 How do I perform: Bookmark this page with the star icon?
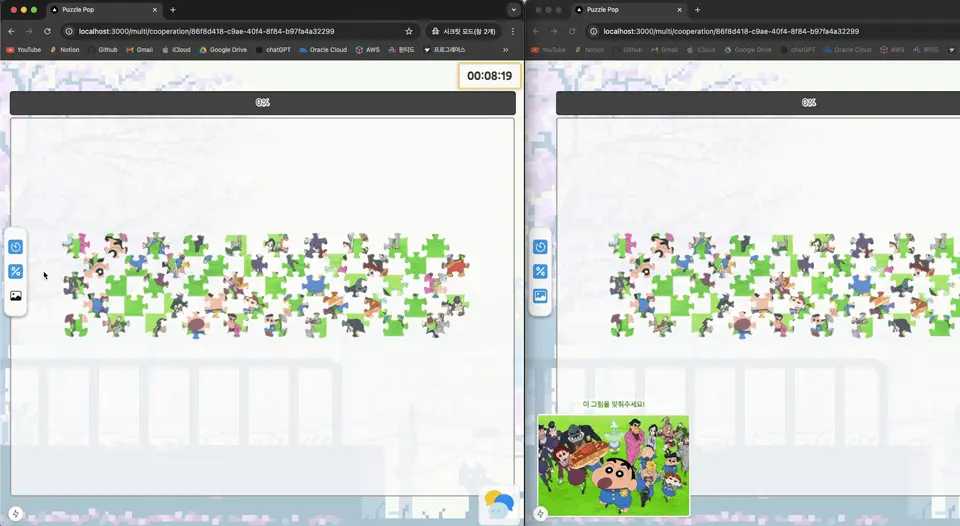pos(409,31)
